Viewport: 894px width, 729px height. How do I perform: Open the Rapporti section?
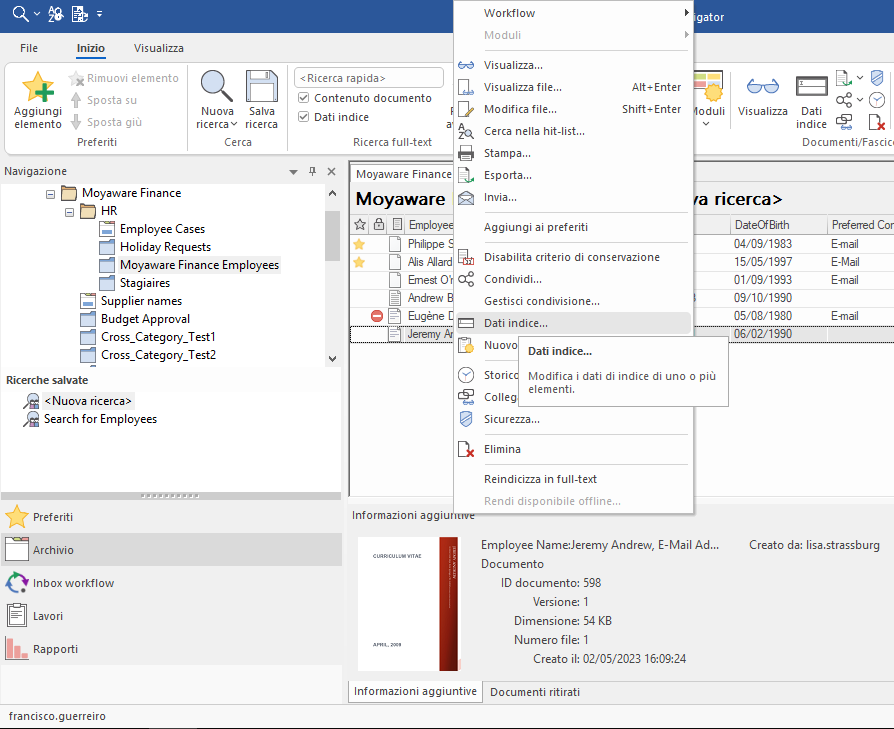tap(56, 649)
